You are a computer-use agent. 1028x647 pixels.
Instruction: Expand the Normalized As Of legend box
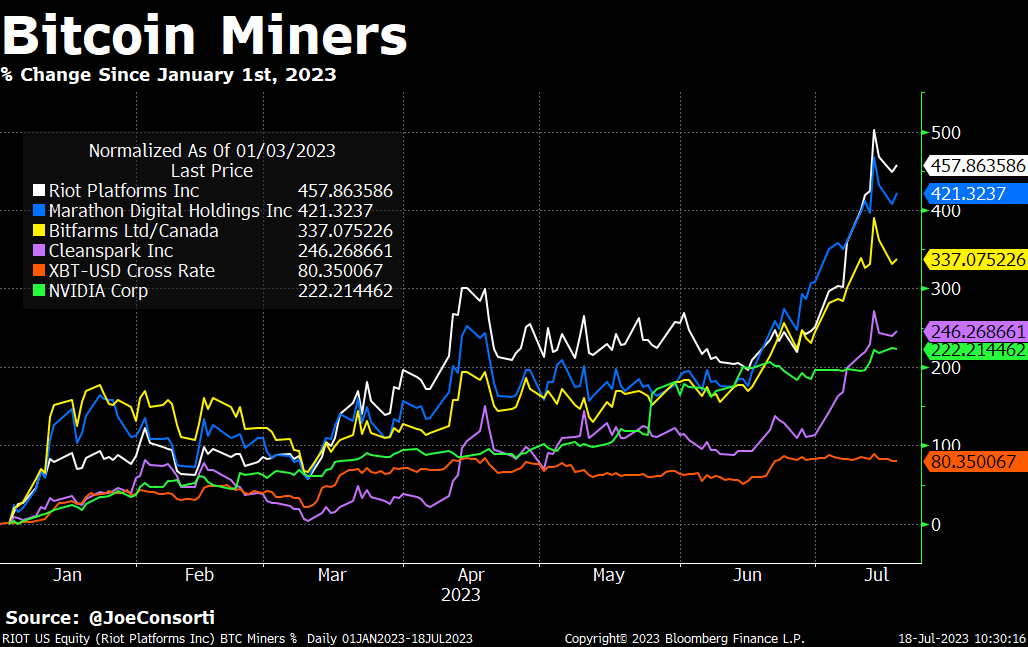point(212,150)
